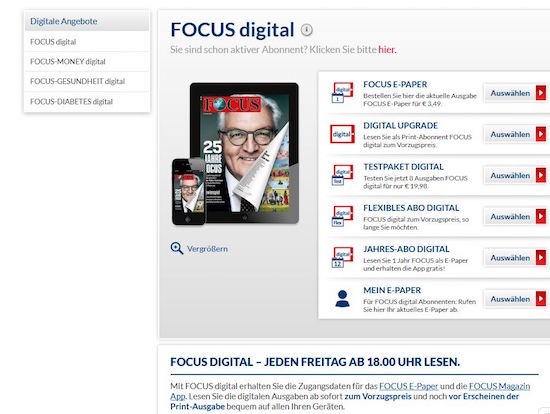This screenshot has width=550, height=414.
Task: Click the TESTPAKET DIGITAL test icon
Action: (342, 175)
